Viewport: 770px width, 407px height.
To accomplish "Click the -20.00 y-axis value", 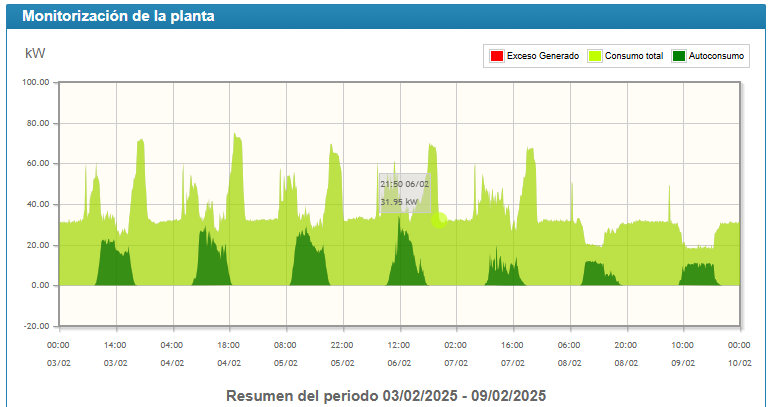I will pos(36,326).
